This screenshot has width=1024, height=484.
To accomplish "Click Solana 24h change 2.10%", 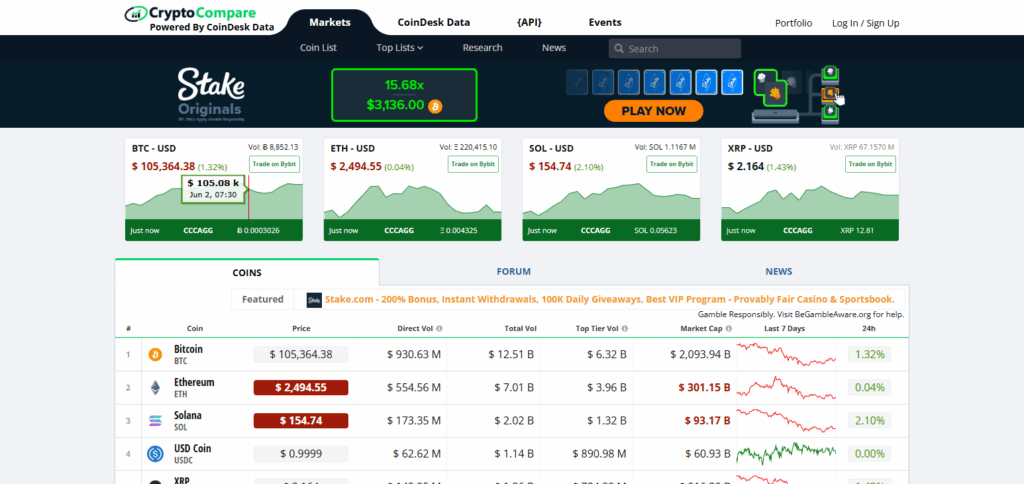I will click(x=870, y=421).
